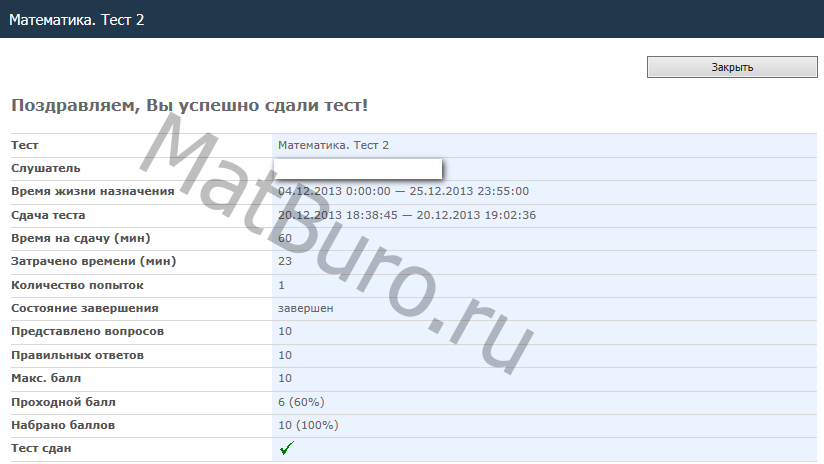Click the header title Математика. Тест 2

(77, 20)
